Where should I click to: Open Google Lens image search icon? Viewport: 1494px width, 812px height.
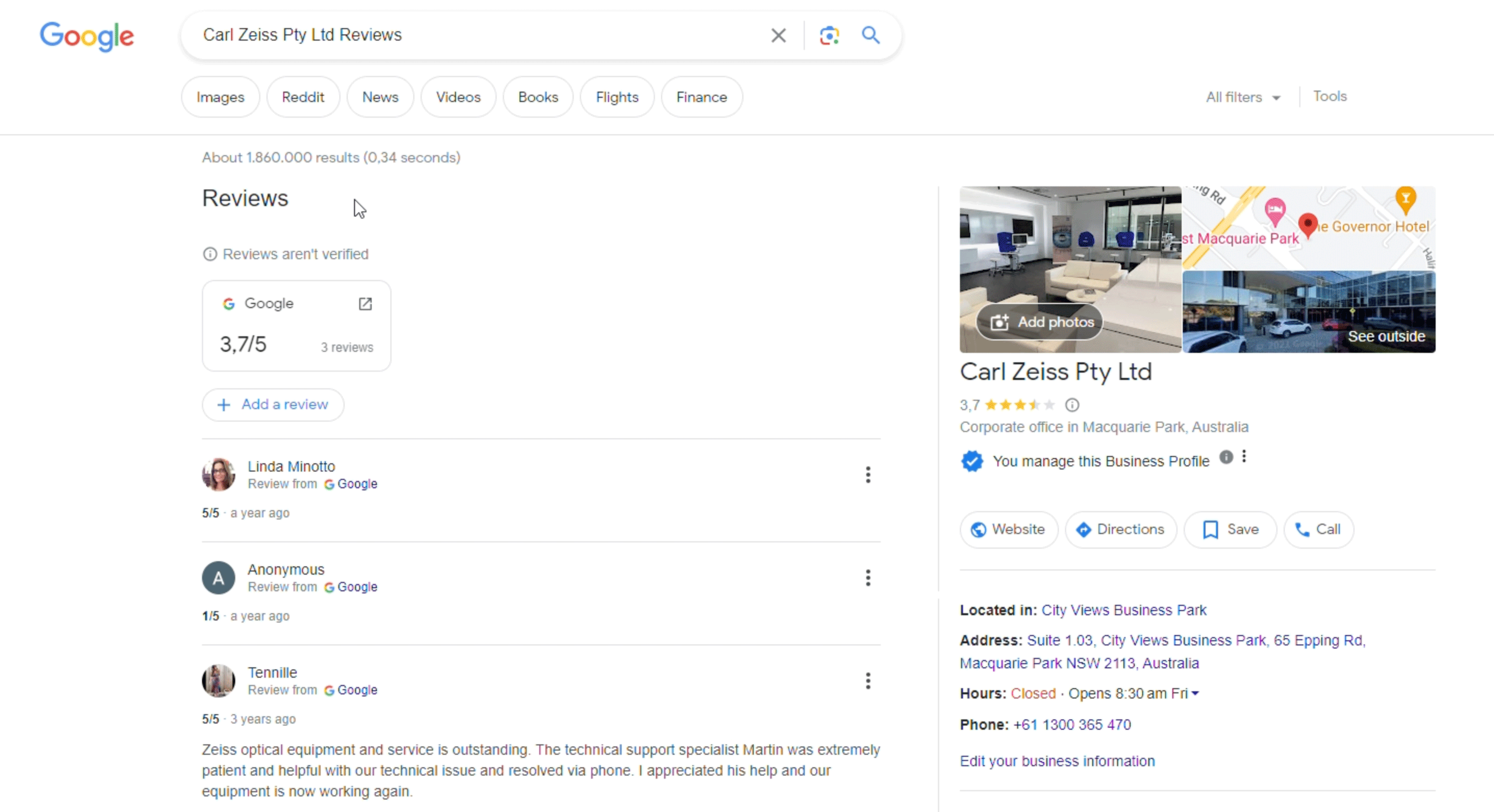[x=829, y=35]
